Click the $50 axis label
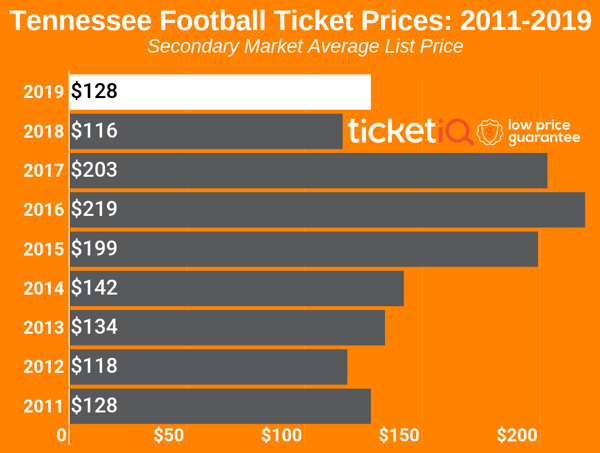 [169, 435]
